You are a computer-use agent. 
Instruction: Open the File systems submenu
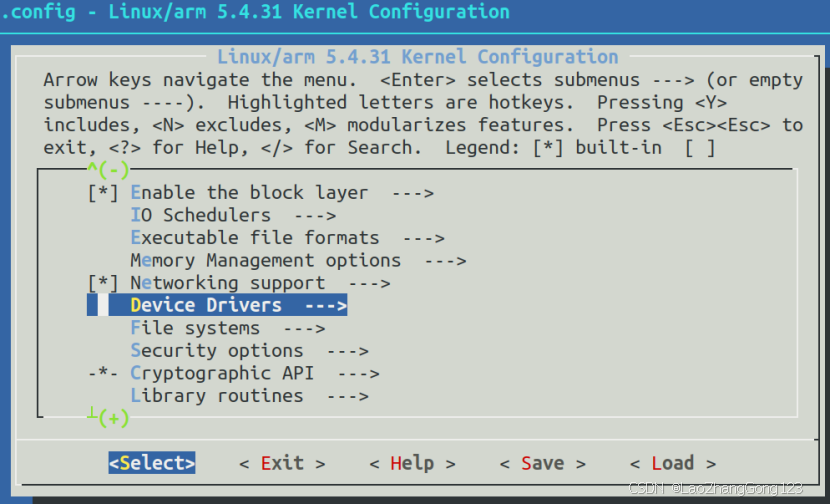coord(228,328)
